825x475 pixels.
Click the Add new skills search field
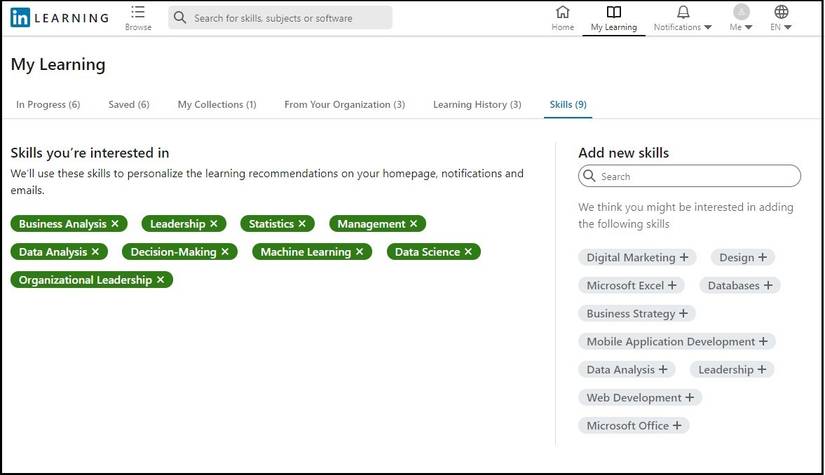689,176
